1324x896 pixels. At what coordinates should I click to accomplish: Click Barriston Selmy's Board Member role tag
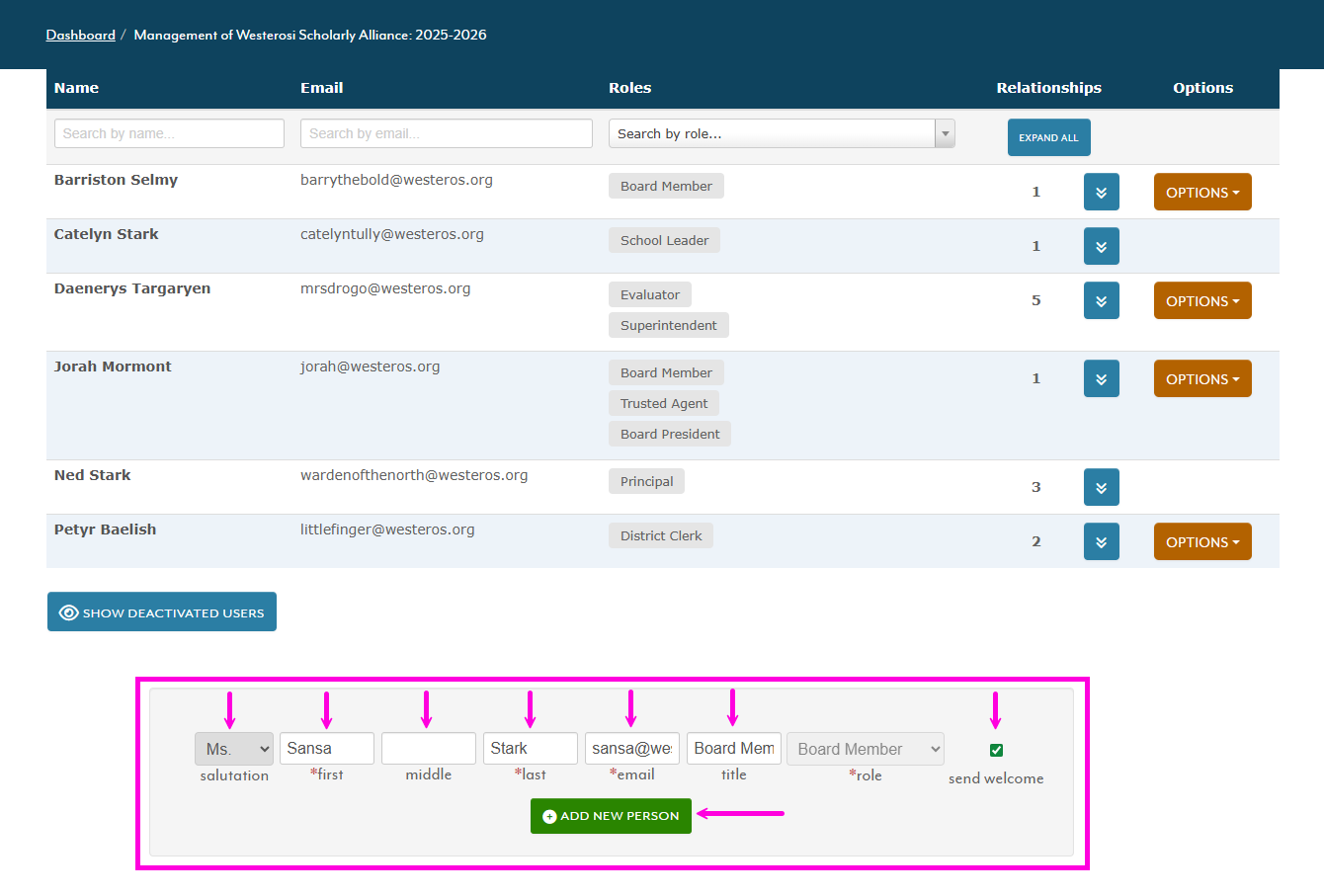[x=666, y=186]
